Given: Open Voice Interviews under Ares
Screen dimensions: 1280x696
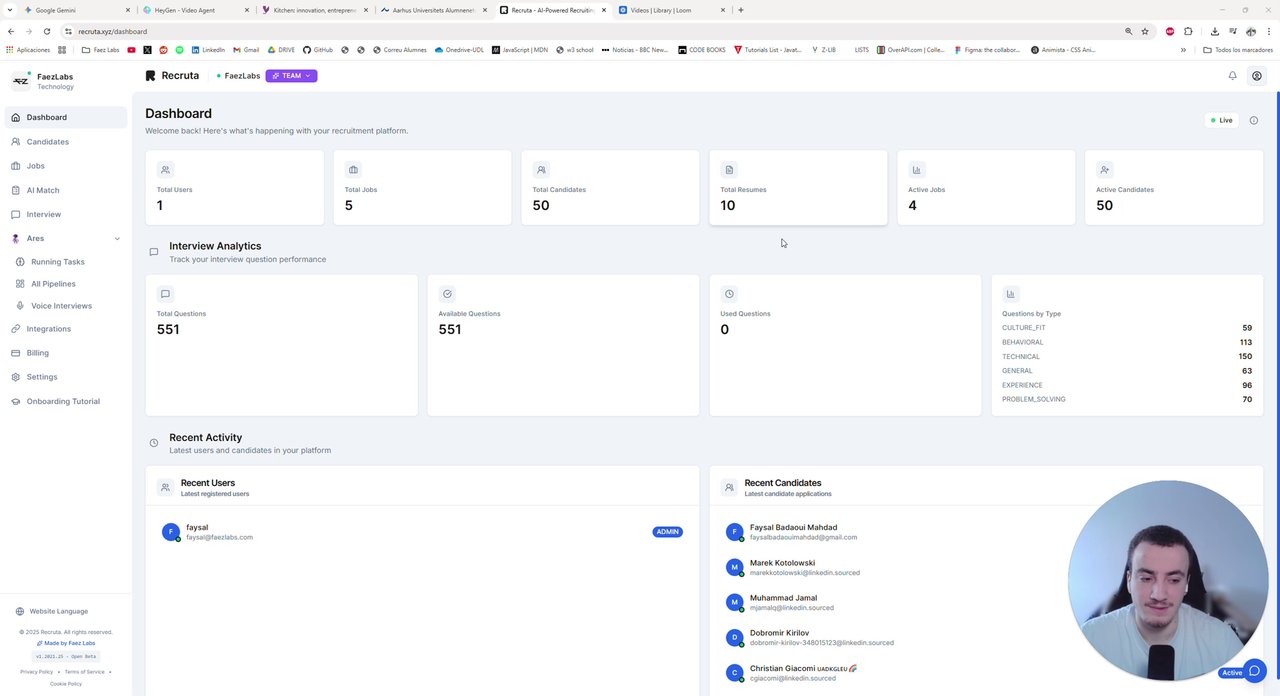Looking at the screenshot, I should click(x=66, y=306).
